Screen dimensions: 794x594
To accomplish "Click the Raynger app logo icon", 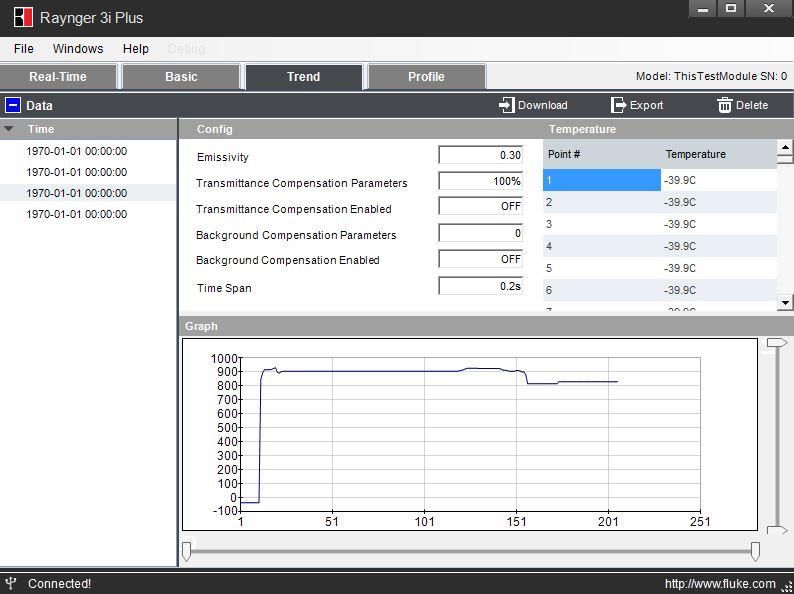I will pyautogui.click(x=23, y=17).
